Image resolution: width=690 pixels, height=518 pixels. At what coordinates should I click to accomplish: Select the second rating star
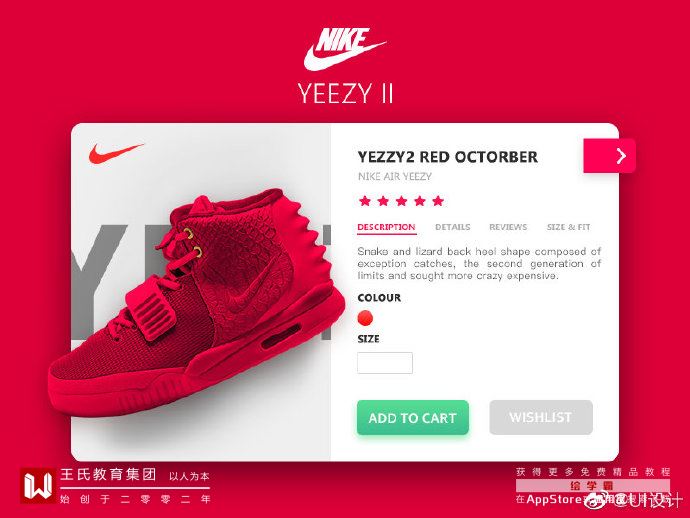[x=383, y=201]
